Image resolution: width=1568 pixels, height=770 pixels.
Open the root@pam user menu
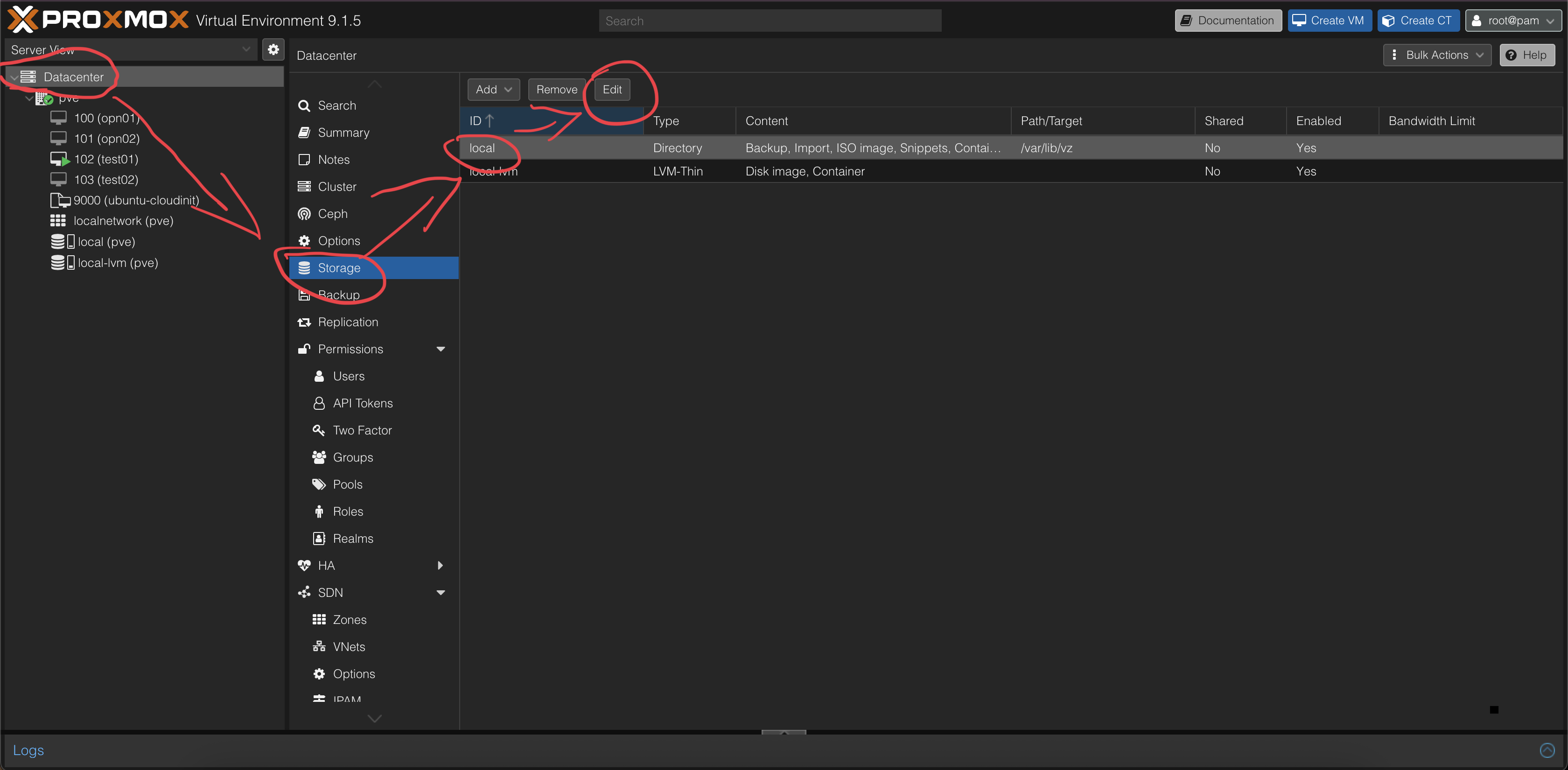[x=1513, y=20]
